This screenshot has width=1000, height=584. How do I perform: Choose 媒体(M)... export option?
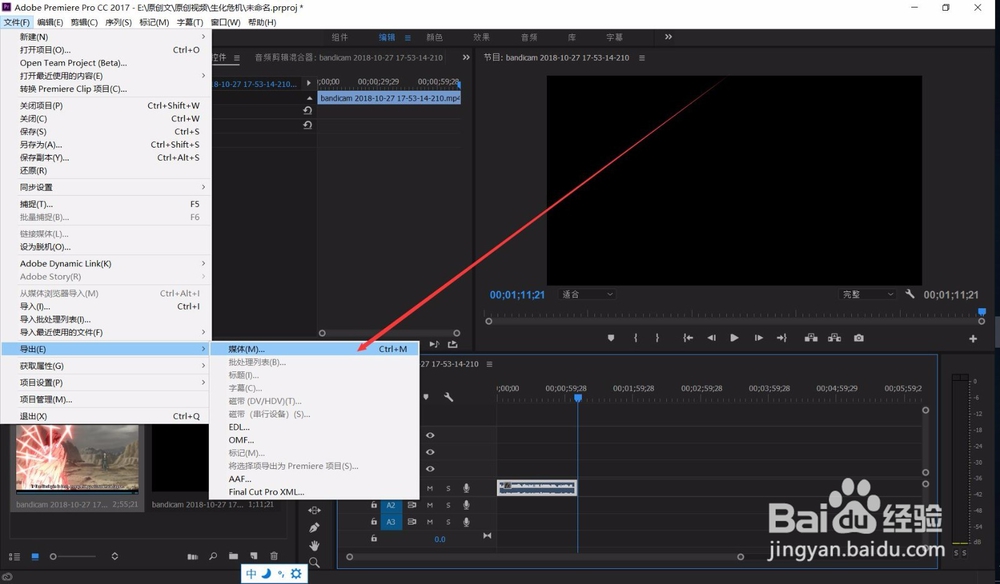pos(314,349)
